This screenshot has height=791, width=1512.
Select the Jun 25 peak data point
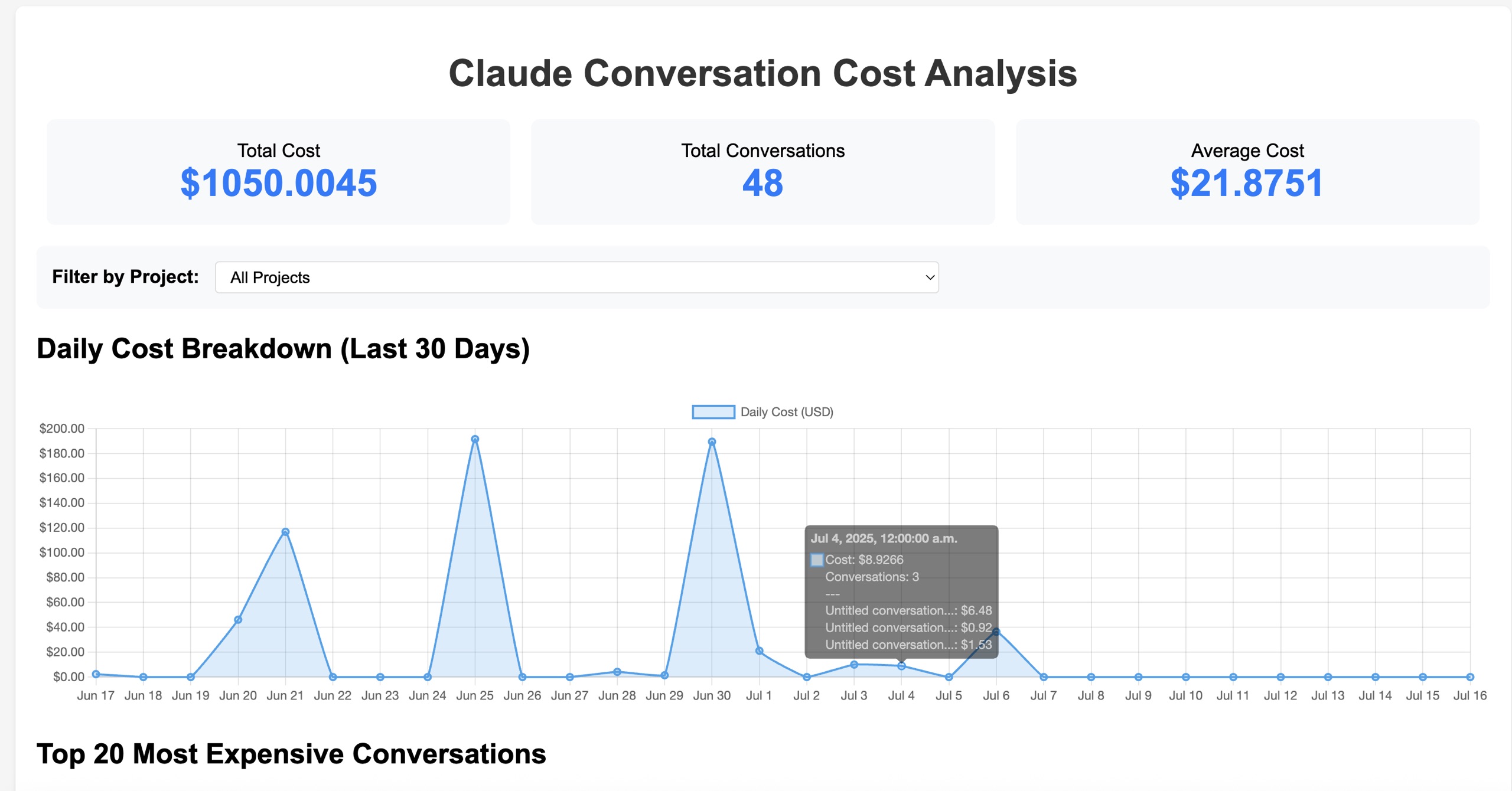475,439
